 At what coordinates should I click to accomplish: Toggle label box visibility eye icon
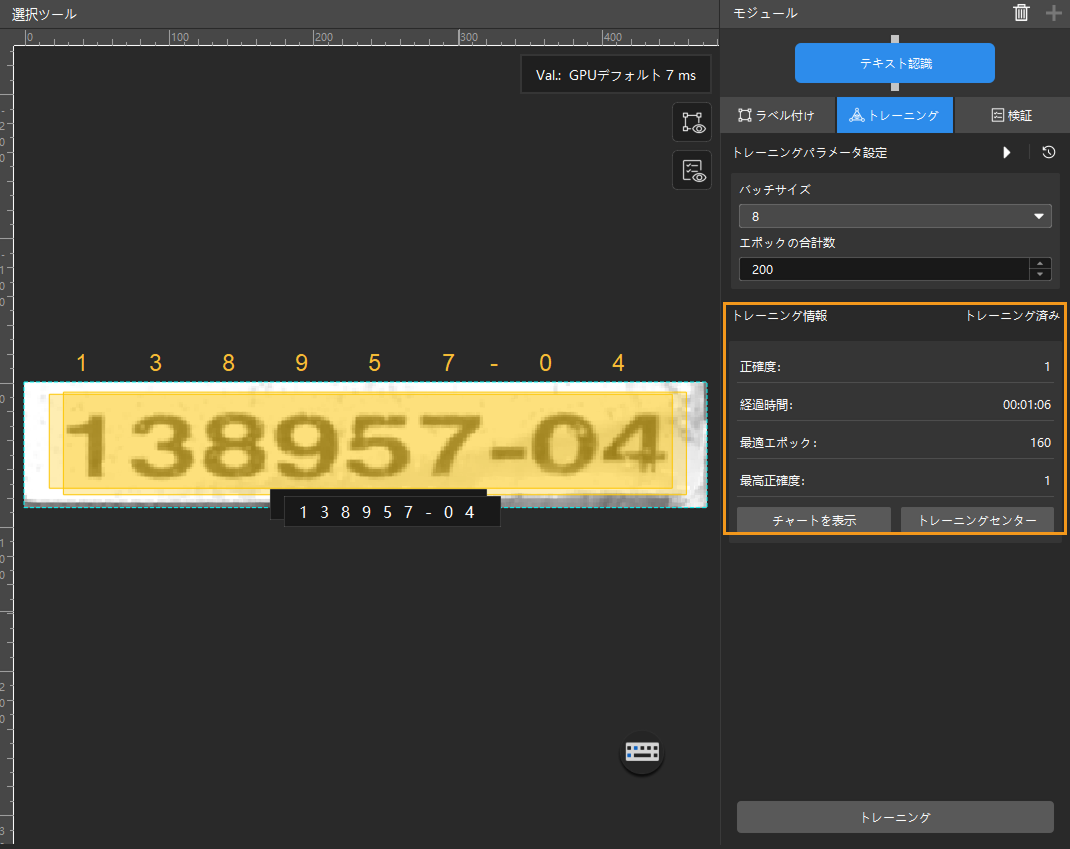pos(692,122)
